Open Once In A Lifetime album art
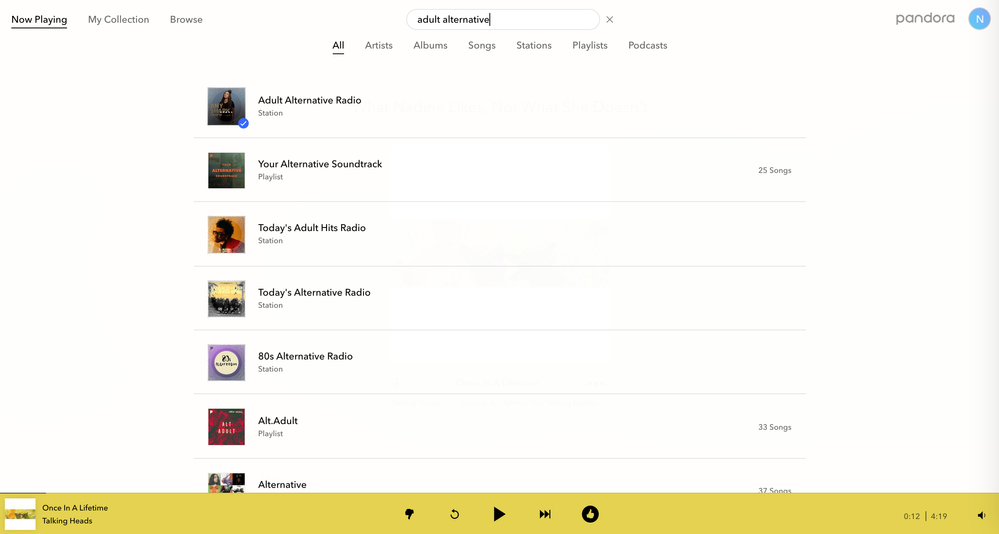Screen dimensions: 999x534 [20, 514]
